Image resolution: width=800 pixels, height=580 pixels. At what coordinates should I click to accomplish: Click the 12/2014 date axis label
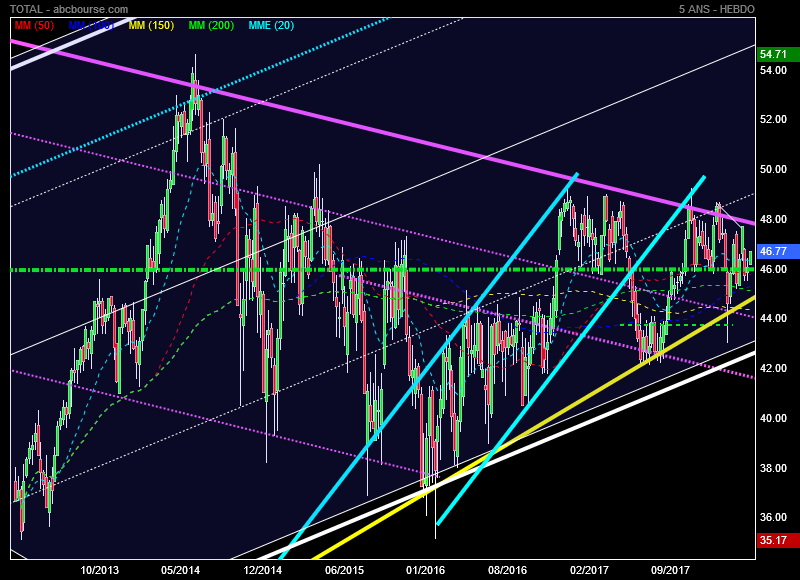click(262, 570)
